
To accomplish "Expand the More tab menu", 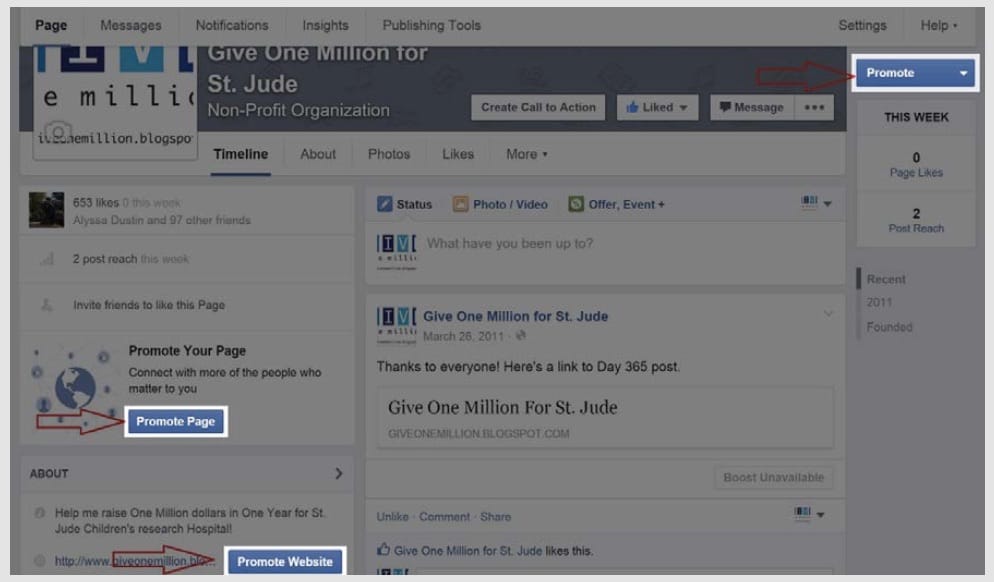I will click(x=526, y=154).
